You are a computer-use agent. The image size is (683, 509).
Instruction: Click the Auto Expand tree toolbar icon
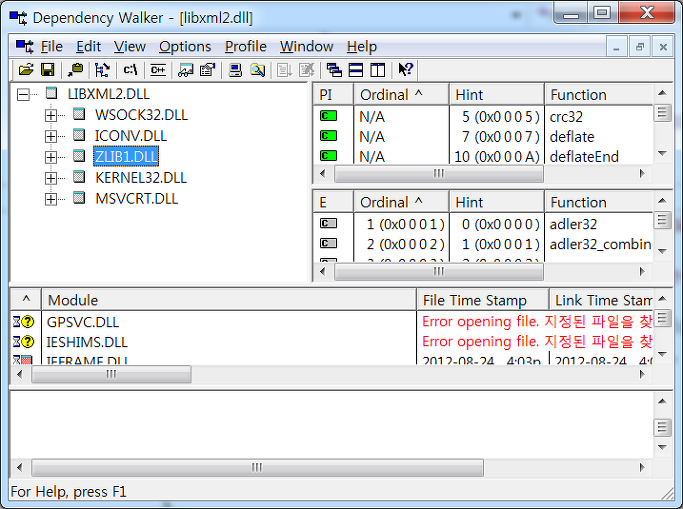(x=102, y=70)
